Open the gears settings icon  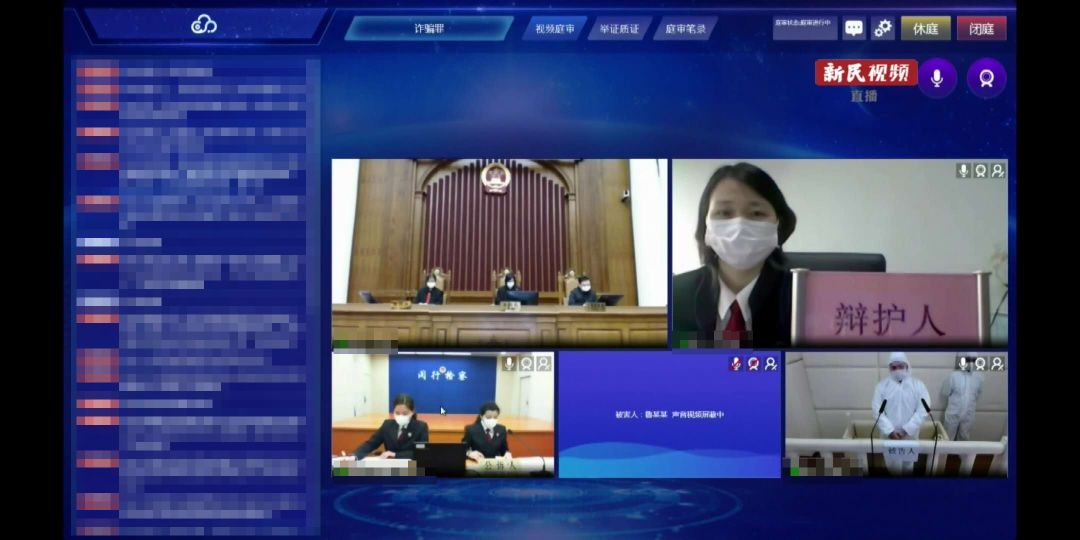click(883, 28)
